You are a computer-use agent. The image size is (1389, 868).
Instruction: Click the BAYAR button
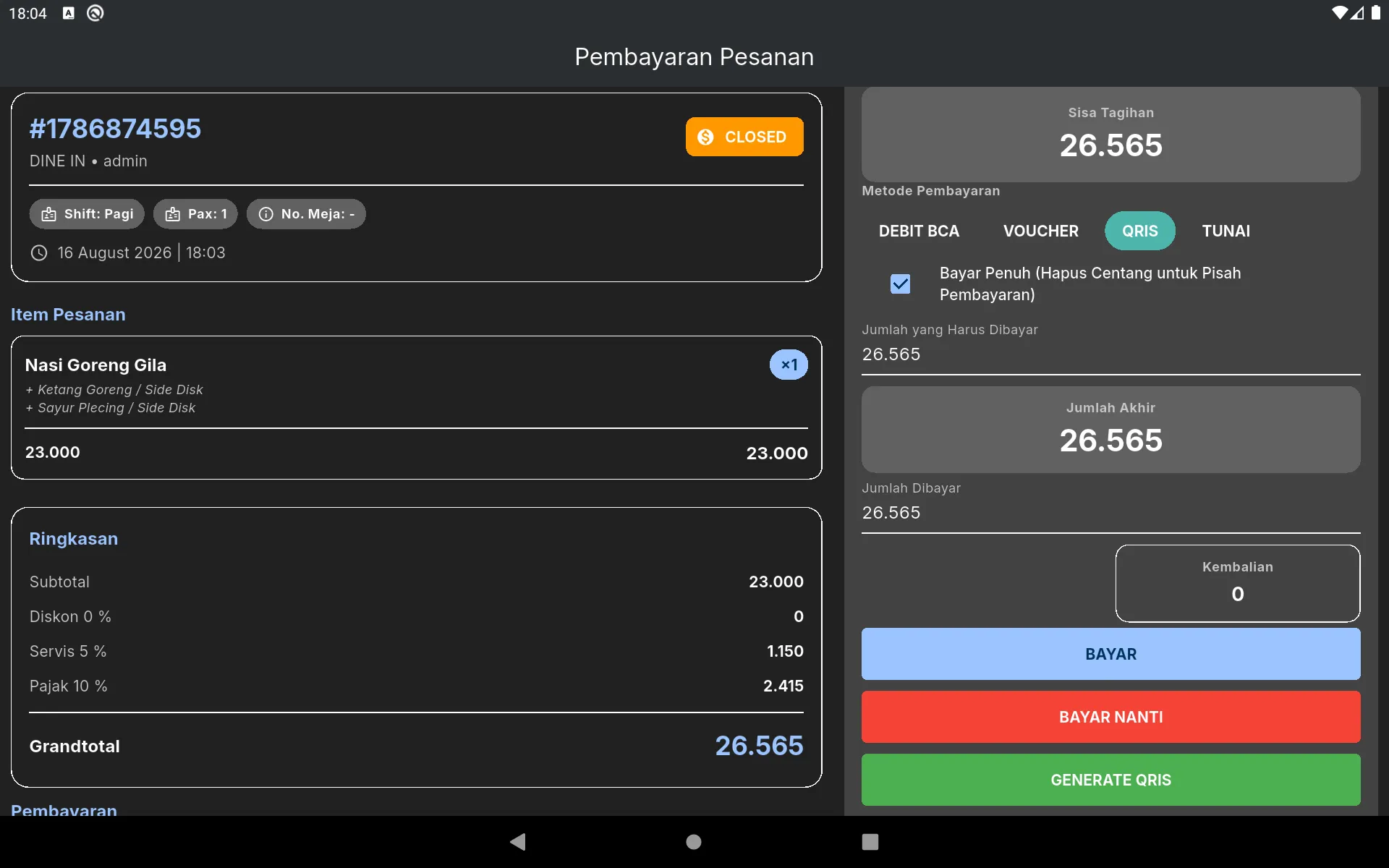click(1110, 654)
